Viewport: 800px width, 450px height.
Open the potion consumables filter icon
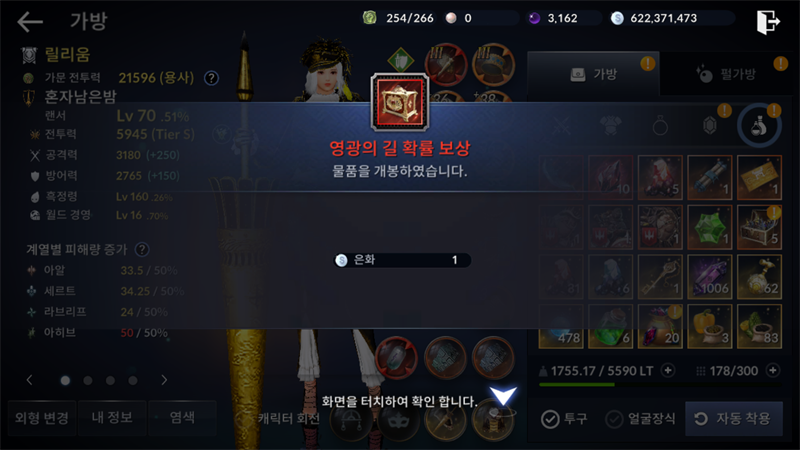(x=759, y=126)
